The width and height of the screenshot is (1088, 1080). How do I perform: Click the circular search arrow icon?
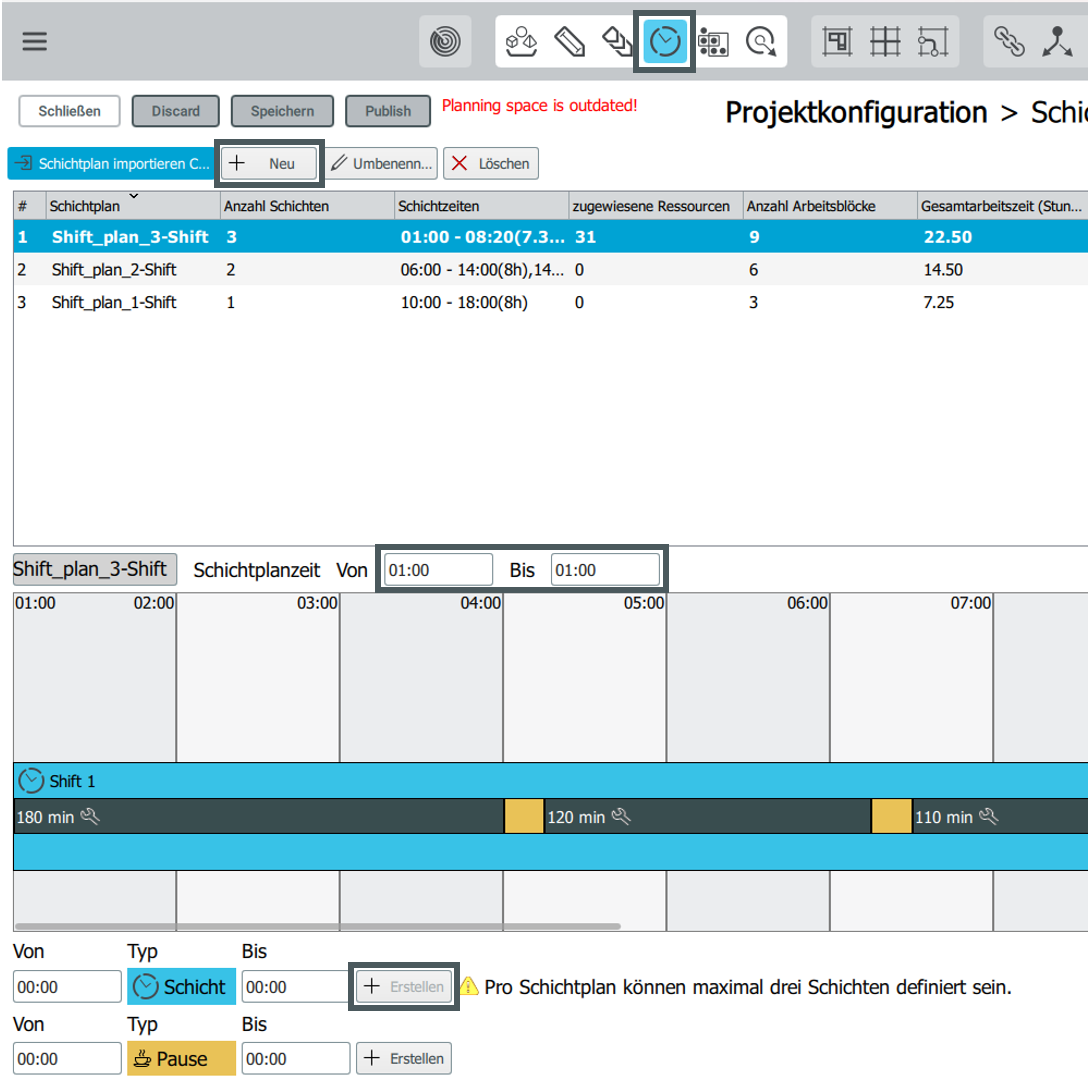[760, 42]
